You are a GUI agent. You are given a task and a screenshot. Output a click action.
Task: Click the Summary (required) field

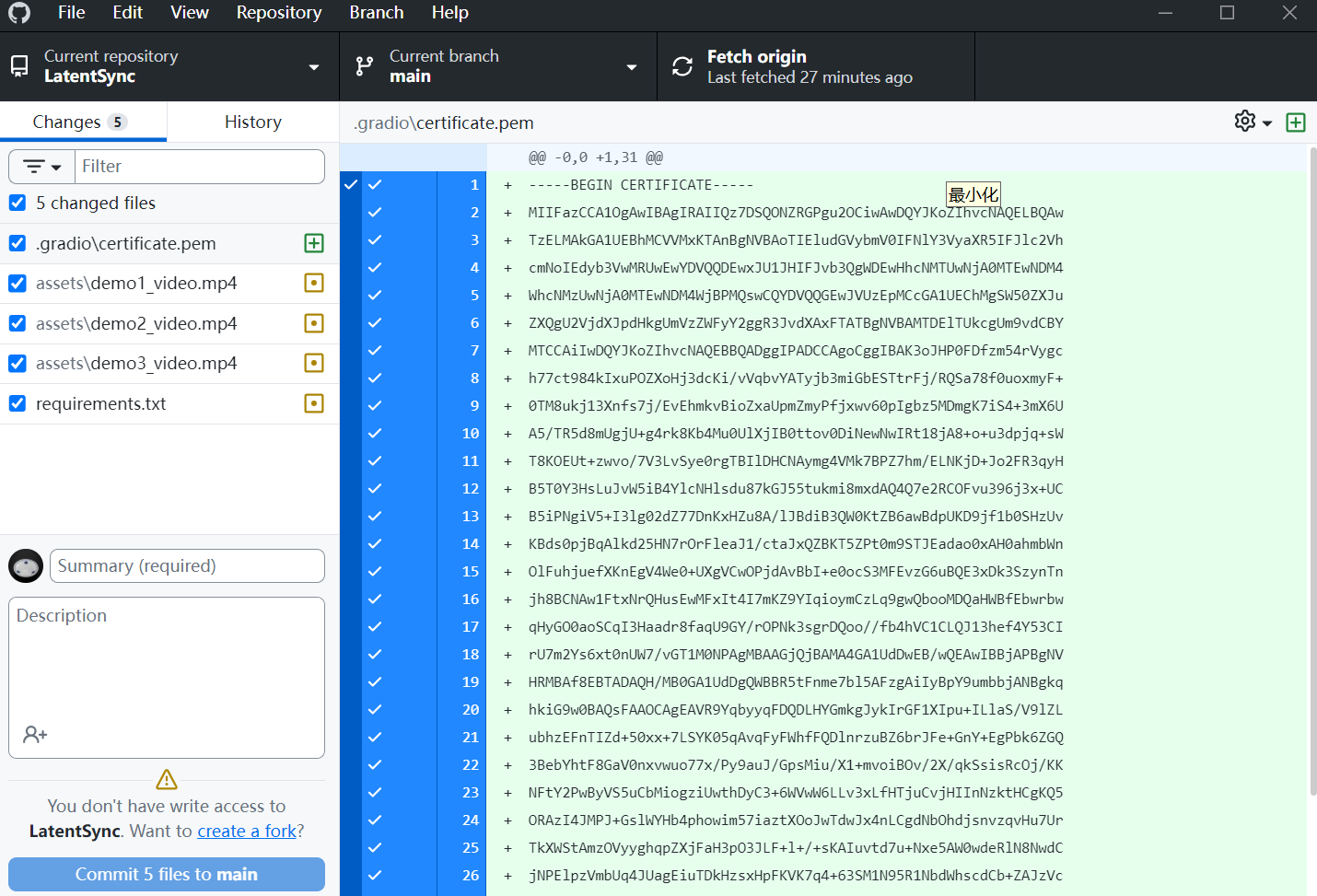pos(187,565)
